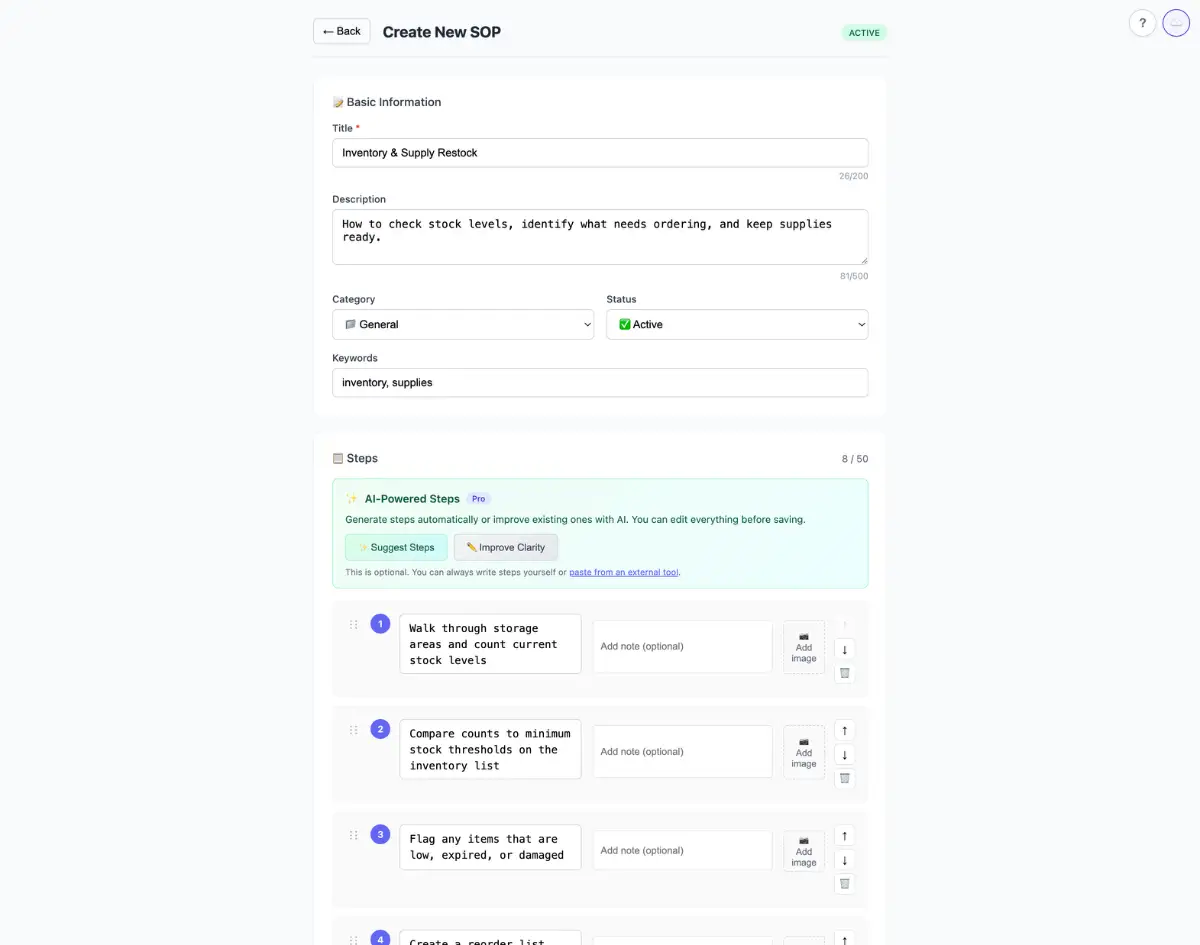Add image to step 1
Viewport: 1200px width, 945px height.
pos(804,647)
